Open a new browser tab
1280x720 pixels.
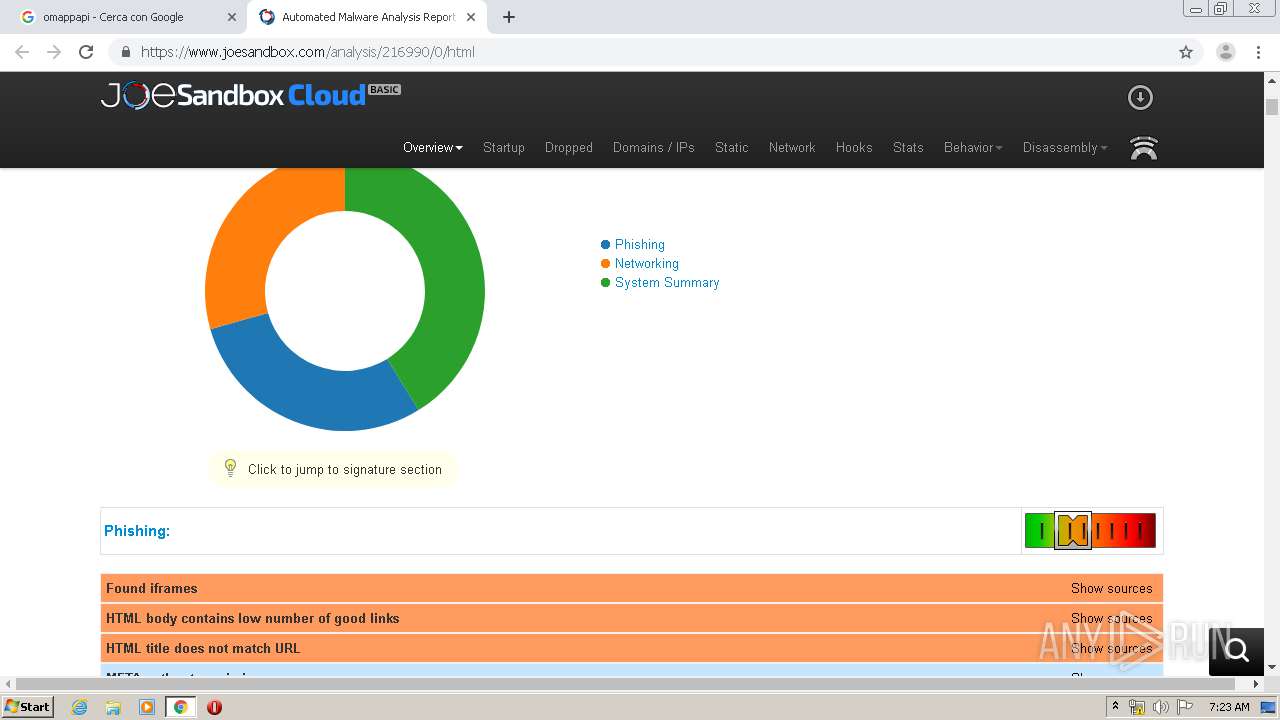[x=509, y=17]
